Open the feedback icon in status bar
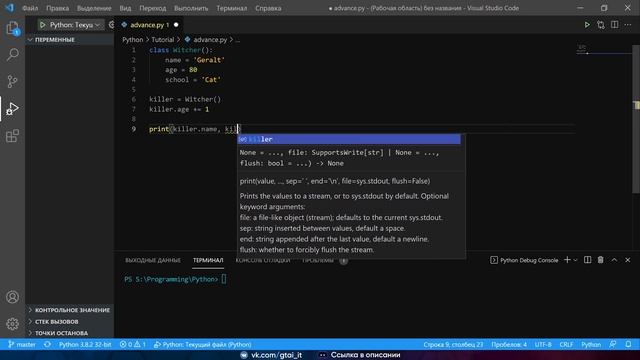 pyautogui.click(x=613, y=344)
